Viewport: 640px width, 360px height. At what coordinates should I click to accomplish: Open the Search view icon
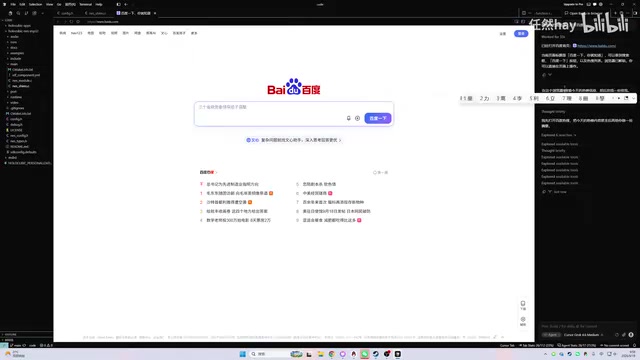18,13
